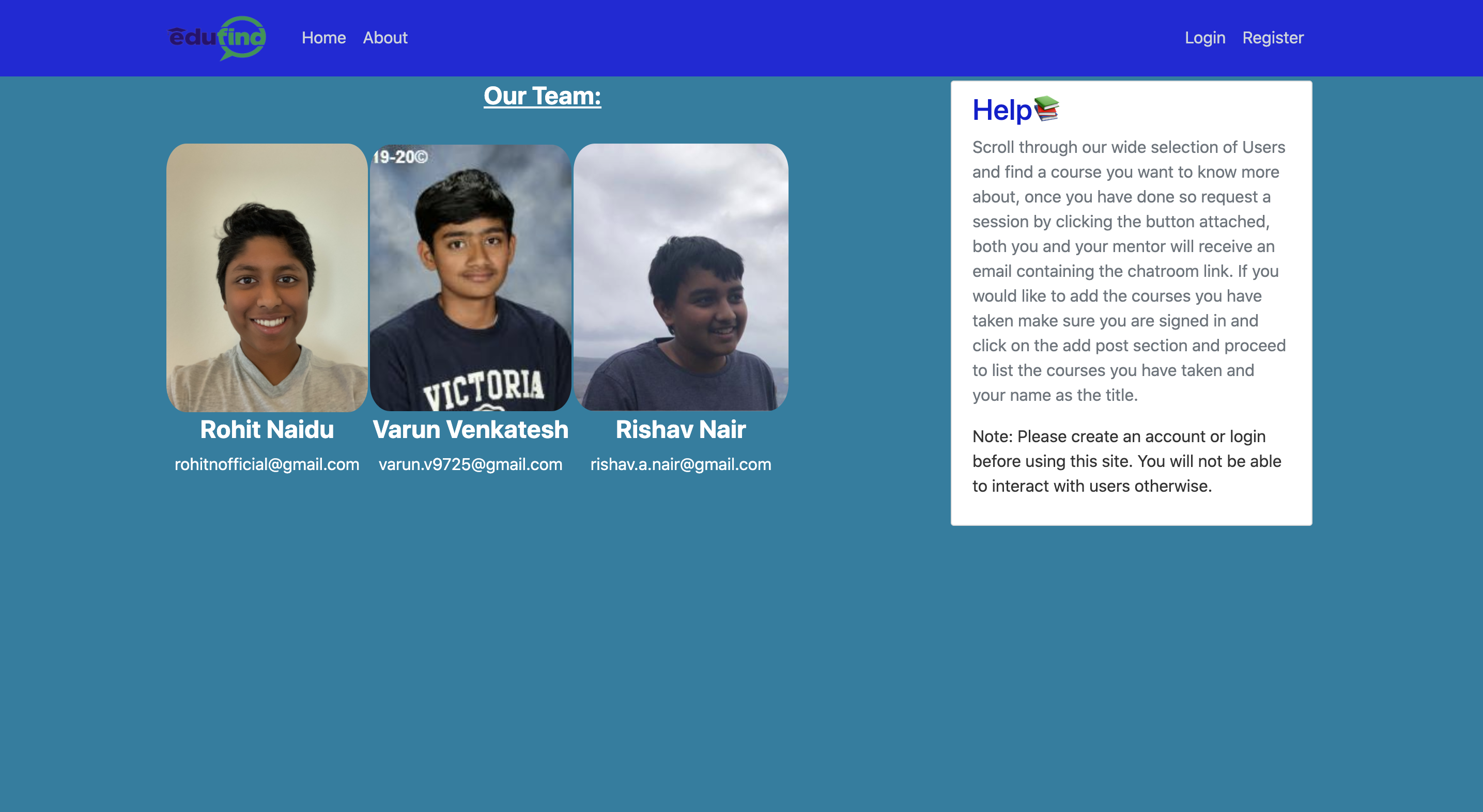This screenshot has width=1483, height=812.
Task: Open the Home nav link
Action: point(323,38)
